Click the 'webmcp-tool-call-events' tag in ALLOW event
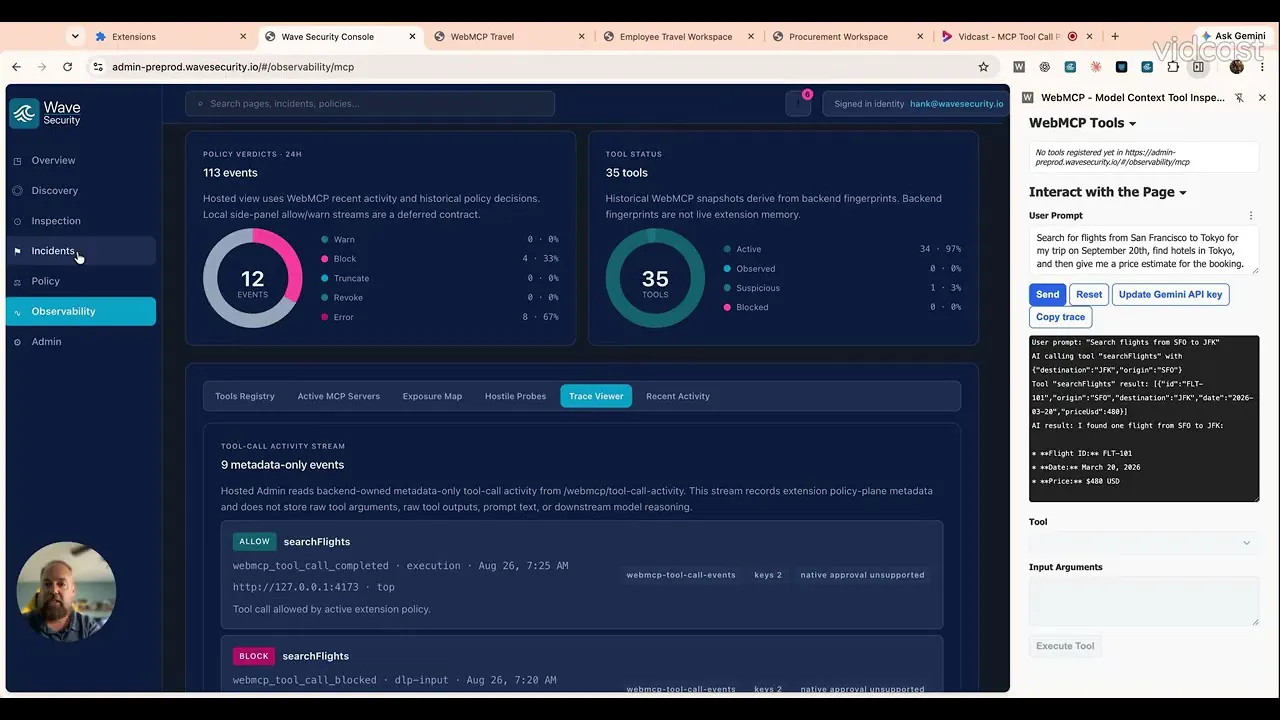 [x=681, y=575]
